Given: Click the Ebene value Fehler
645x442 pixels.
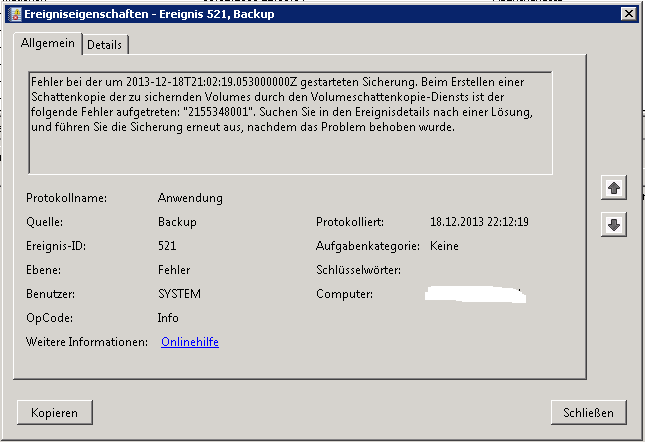Looking at the screenshot, I should (175, 270).
